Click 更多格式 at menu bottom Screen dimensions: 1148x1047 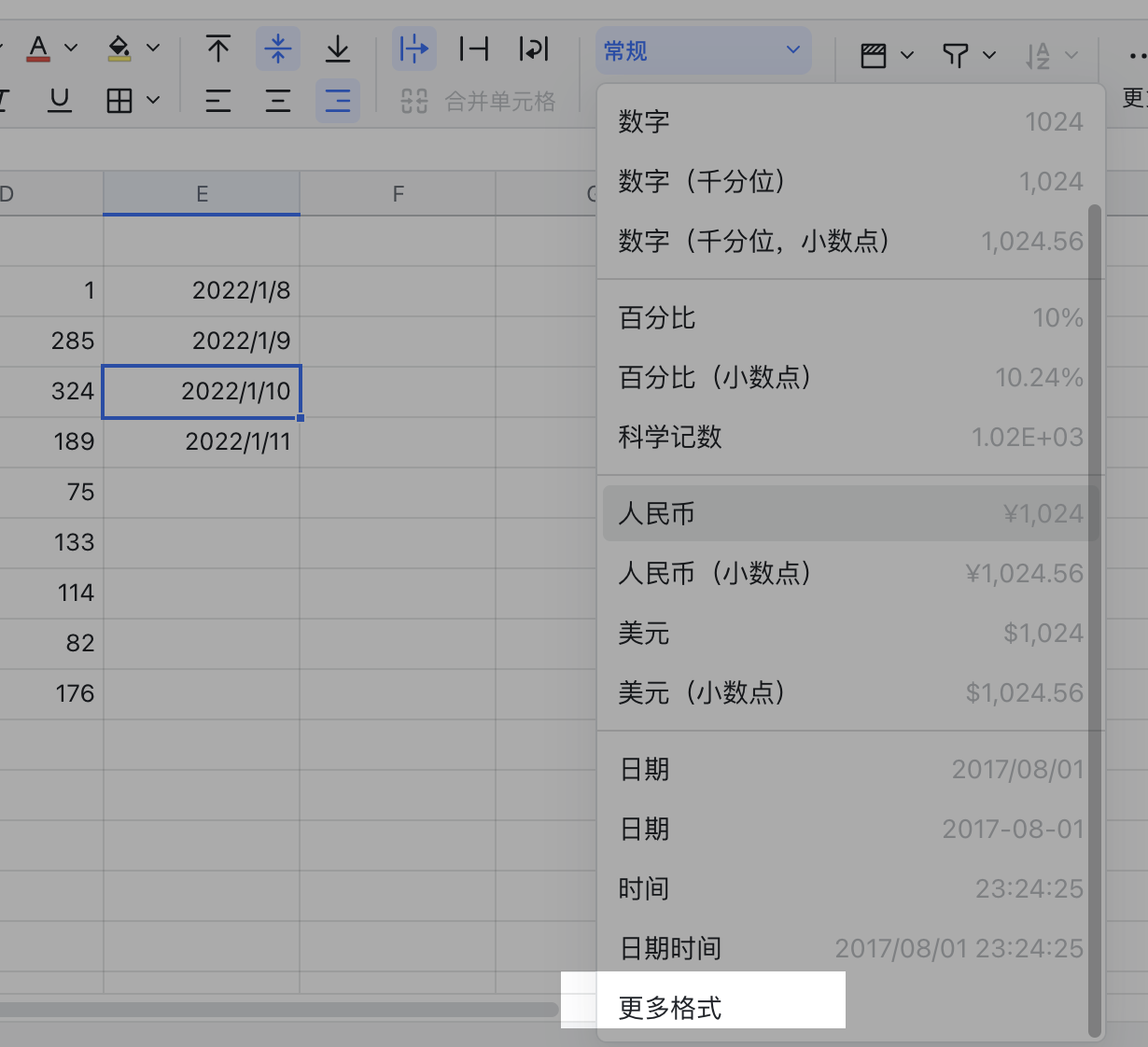click(669, 1009)
